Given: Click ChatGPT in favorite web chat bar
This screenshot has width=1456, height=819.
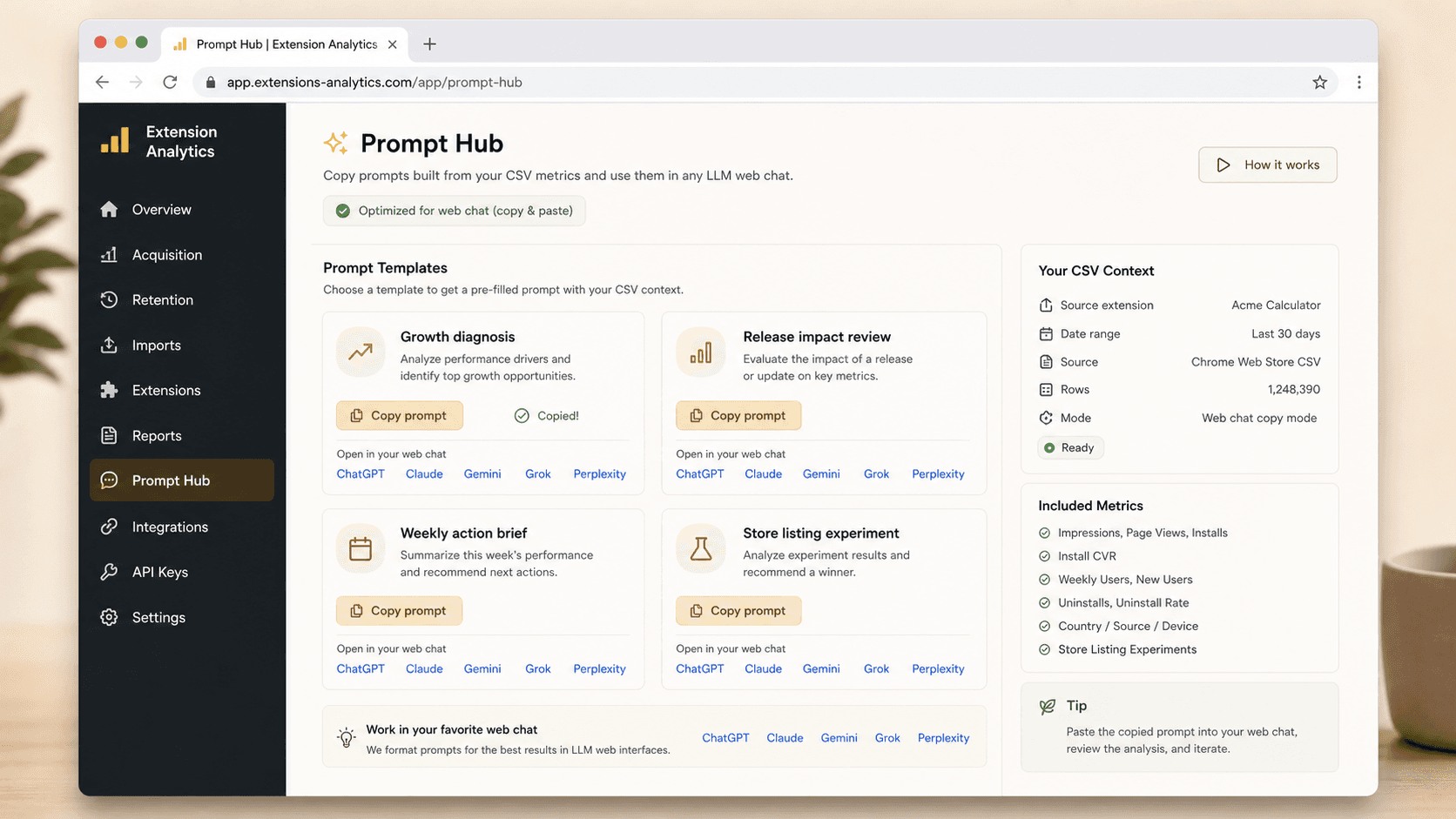Looking at the screenshot, I should [x=725, y=738].
